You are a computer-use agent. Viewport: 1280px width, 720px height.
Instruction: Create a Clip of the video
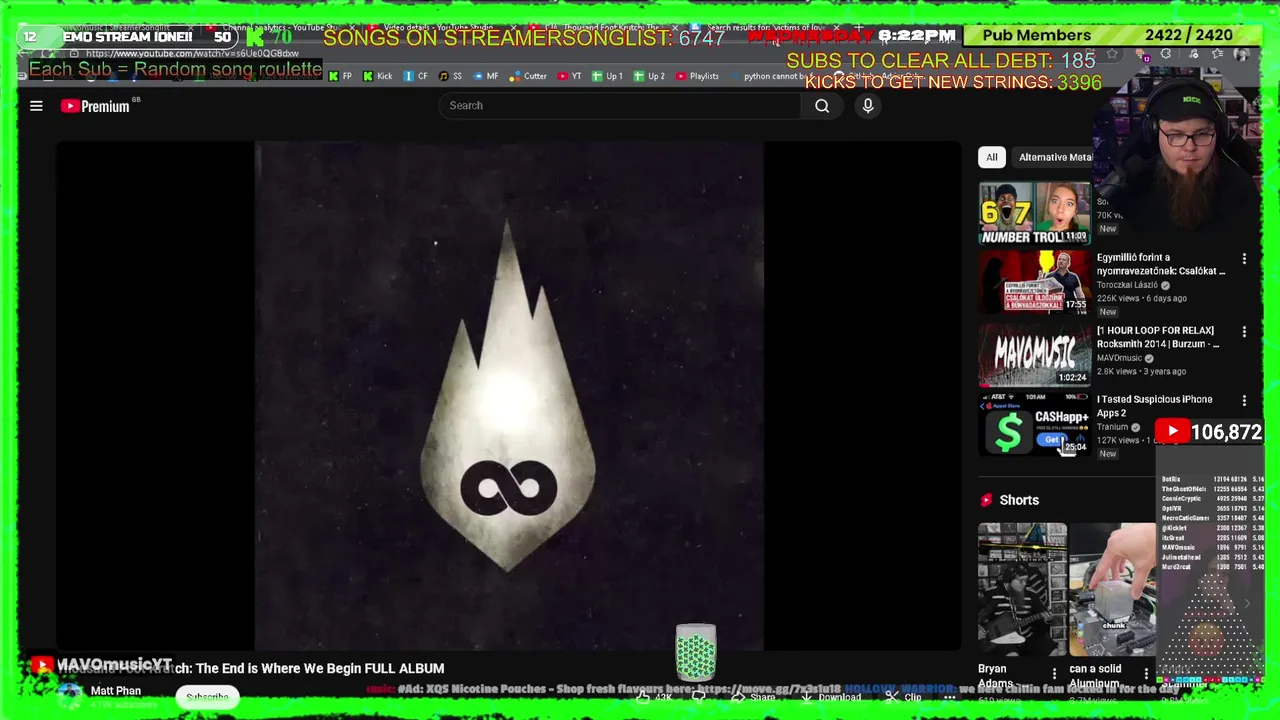click(904, 697)
